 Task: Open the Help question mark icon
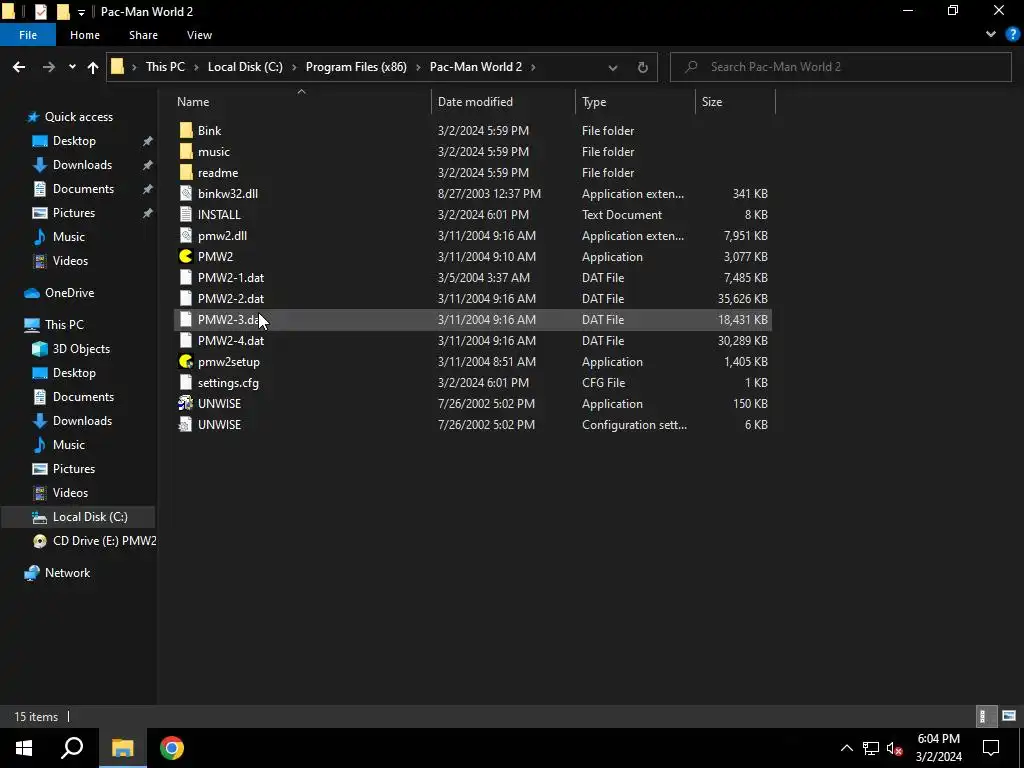[1013, 35]
